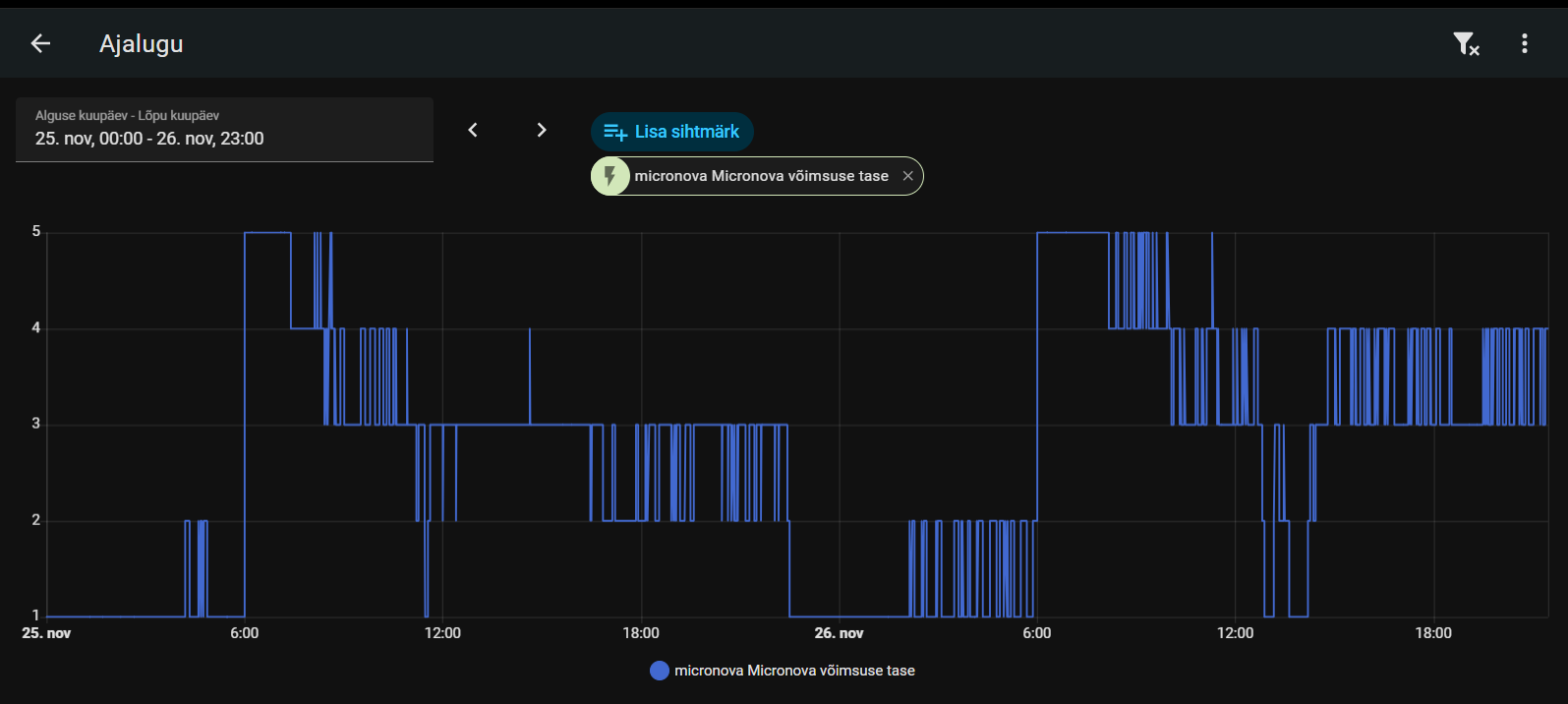
Task: Click the lightning bolt icon on the entity chip
Action: [x=610, y=176]
